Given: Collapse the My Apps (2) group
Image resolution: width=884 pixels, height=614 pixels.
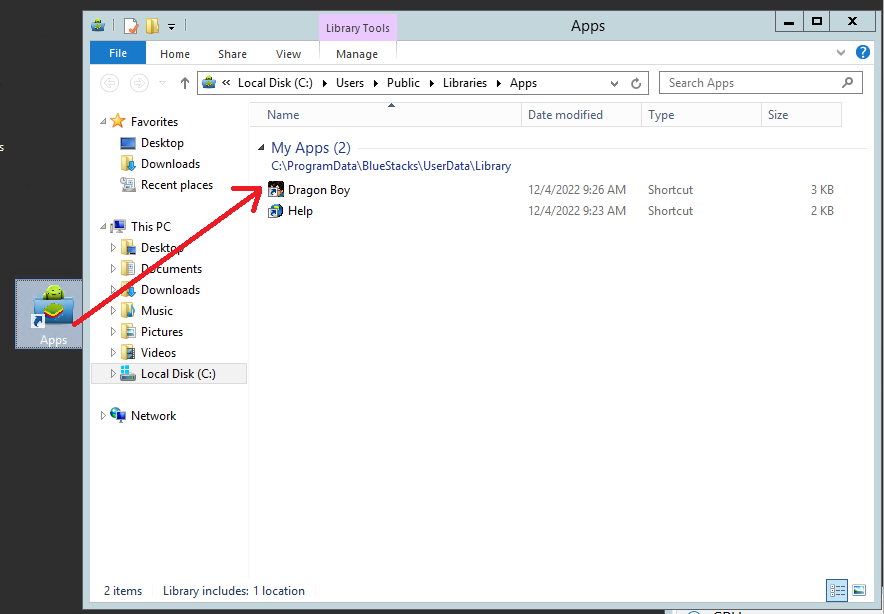Looking at the screenshot, I should (261, 148).
